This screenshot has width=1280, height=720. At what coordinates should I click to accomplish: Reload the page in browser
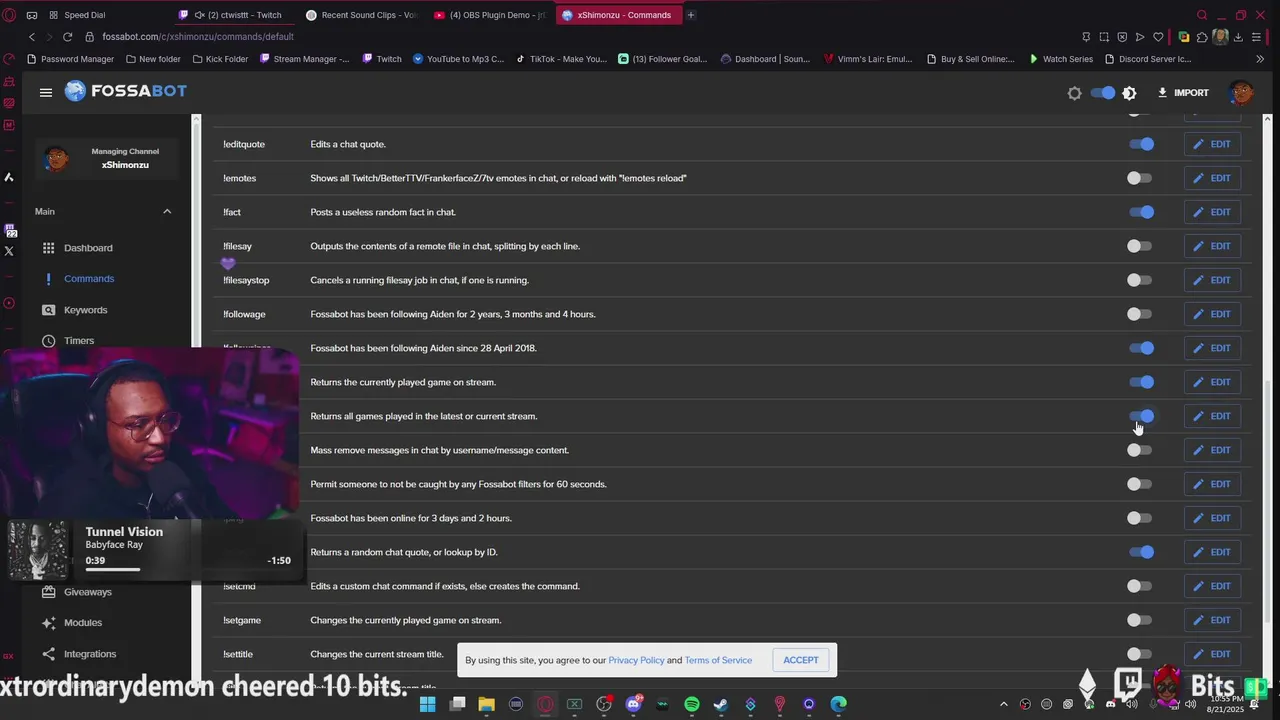point(67,37)
